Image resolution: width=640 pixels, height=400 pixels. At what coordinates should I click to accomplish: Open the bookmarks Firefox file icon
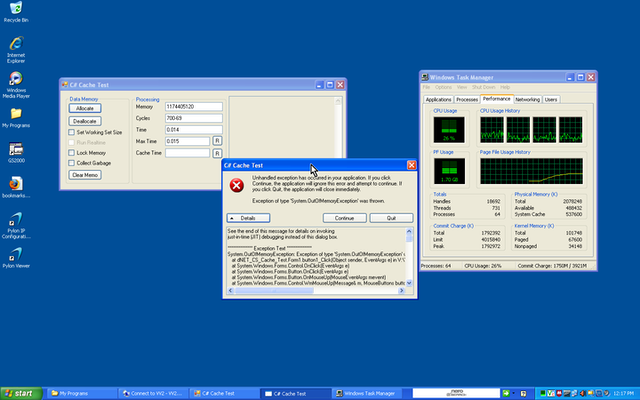click(x=16, y=187)
